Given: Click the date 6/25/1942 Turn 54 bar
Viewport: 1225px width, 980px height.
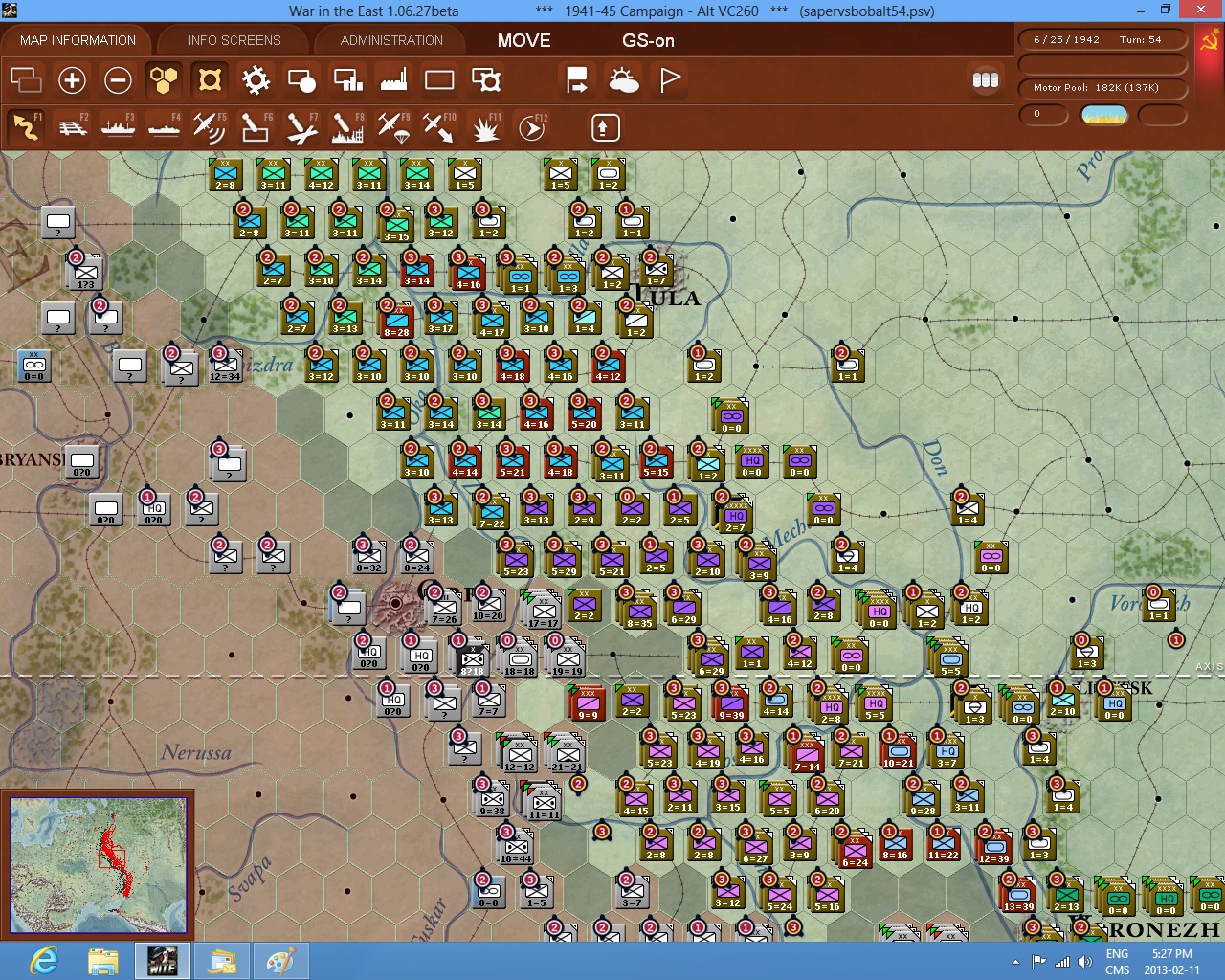Looking at the screenshot, I should pos(1102,40).
